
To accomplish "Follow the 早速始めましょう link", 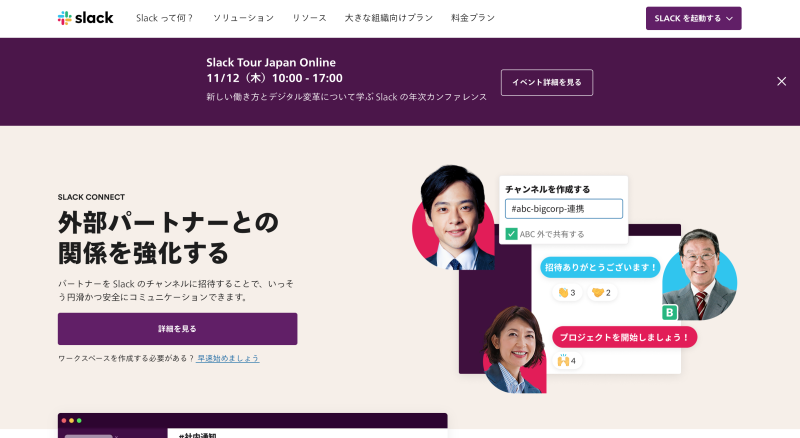I will [x=228, y=358].
